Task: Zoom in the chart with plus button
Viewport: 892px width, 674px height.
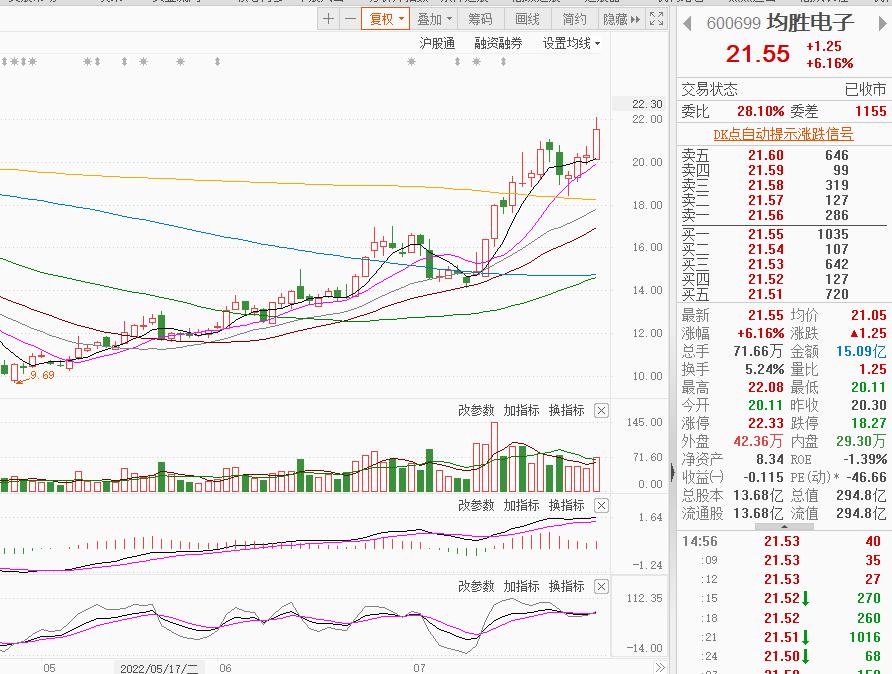Action: click(x=329, y=19)
